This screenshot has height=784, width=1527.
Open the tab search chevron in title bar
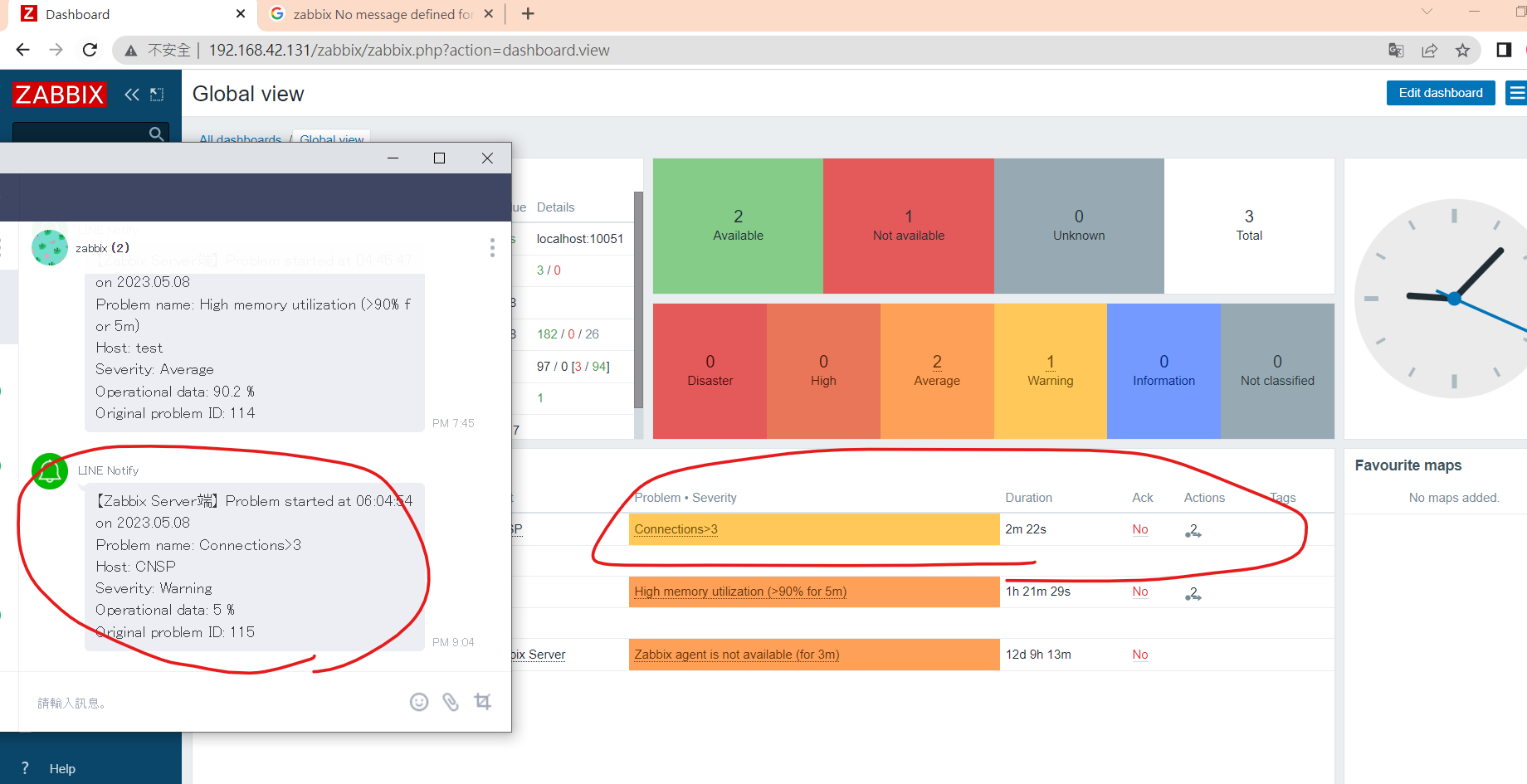tap(1427, 12)
